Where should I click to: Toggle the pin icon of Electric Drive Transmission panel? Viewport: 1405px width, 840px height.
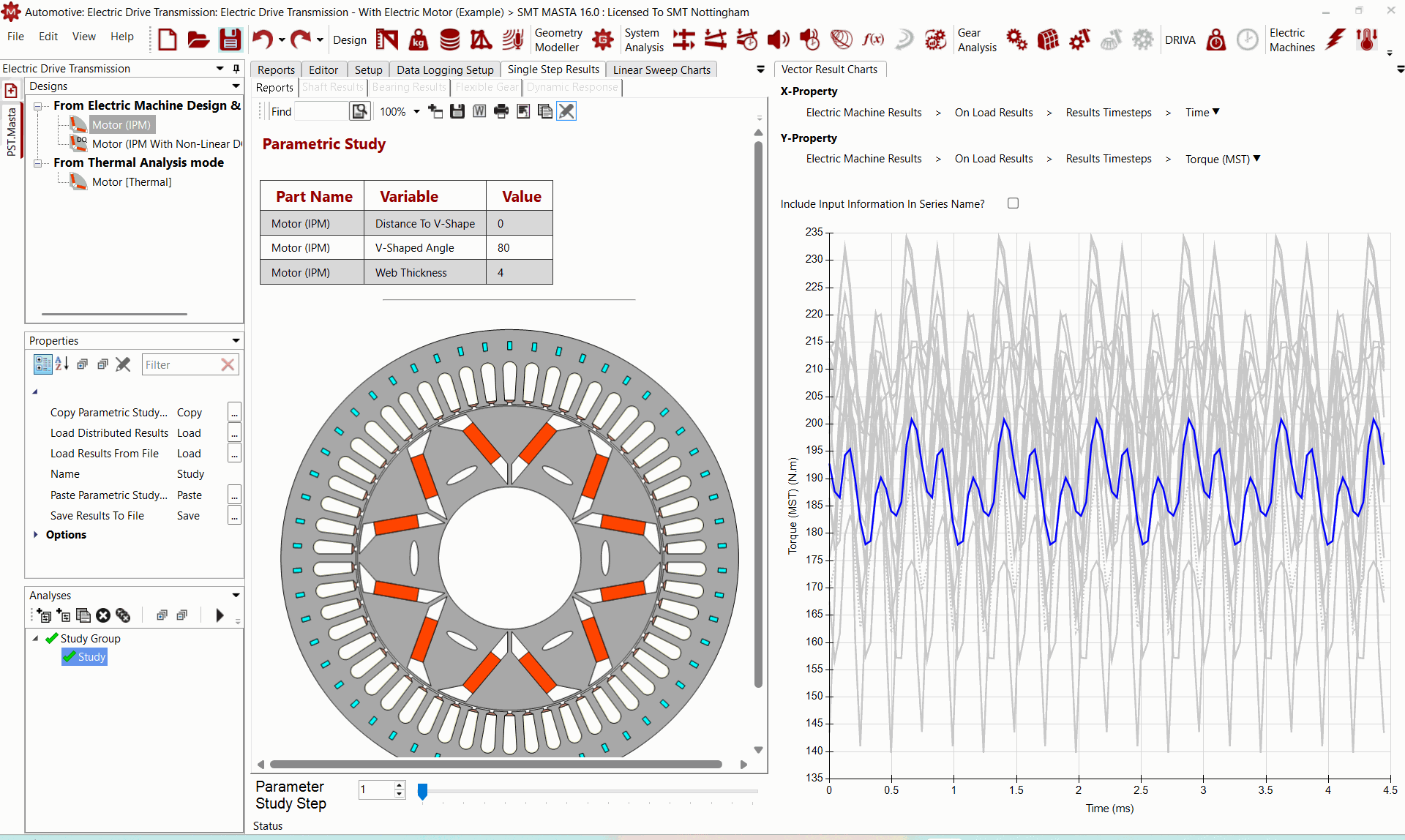pyautogui.click(x=236, y=68)
